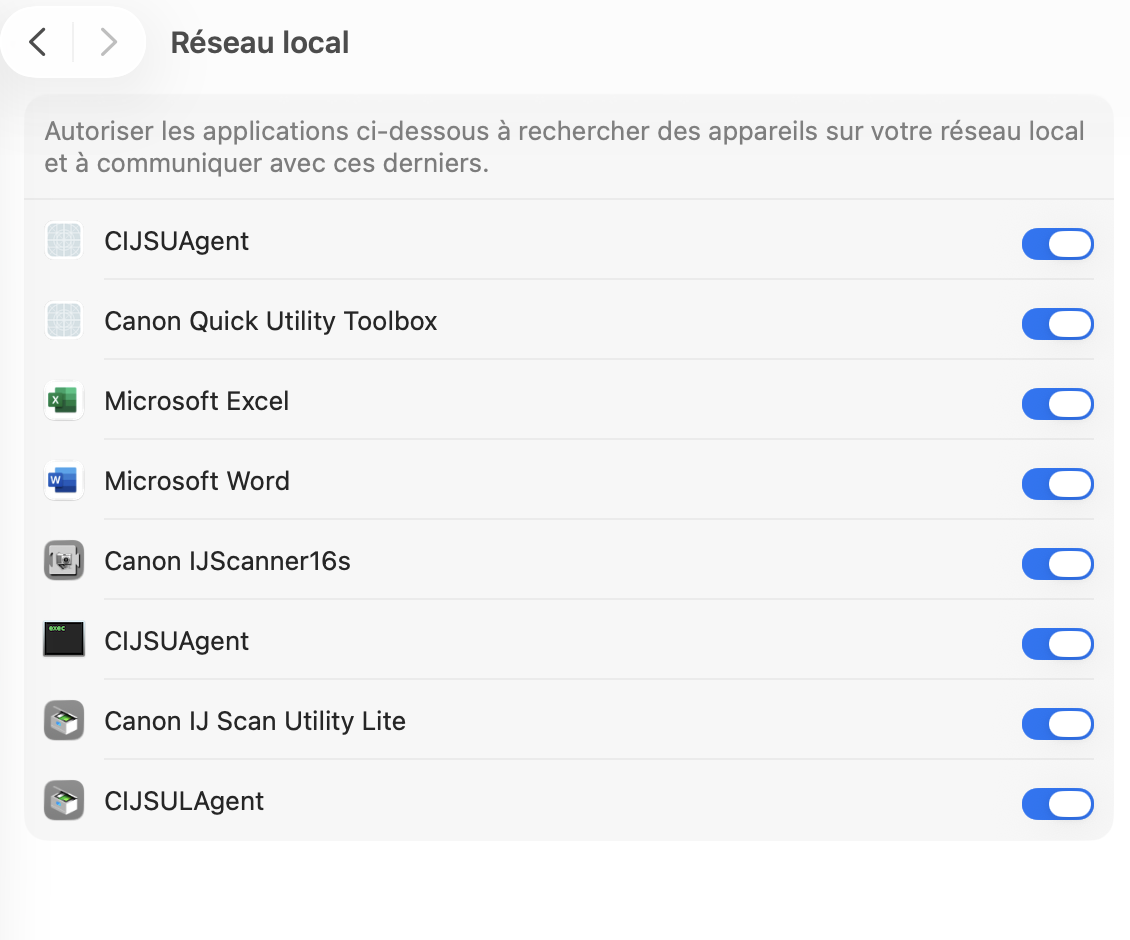
Task: Click the CIJSULAgent scanner icon
Action: coord(64,801)
